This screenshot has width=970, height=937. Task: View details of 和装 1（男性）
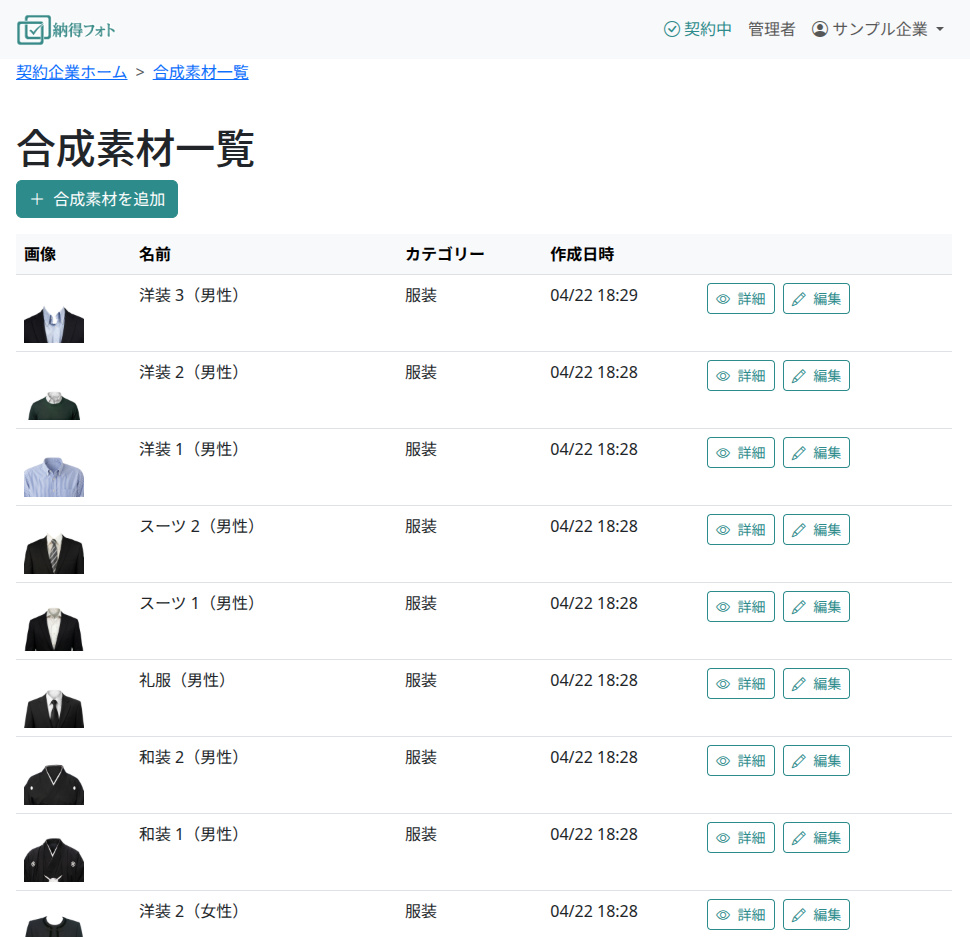[x=740, y=837]
